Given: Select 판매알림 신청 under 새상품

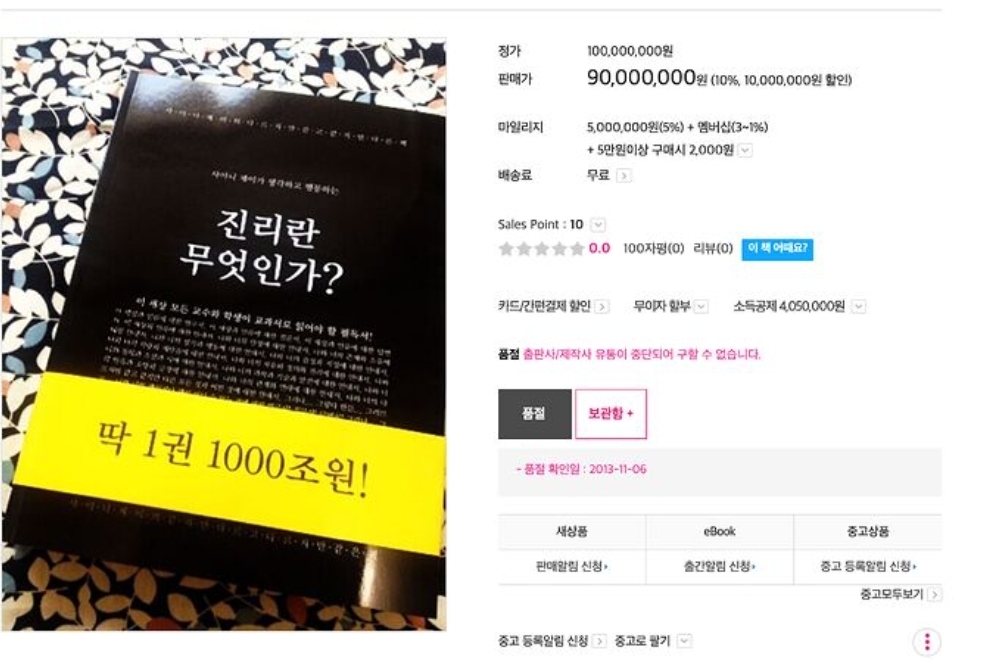Looking at the screenshot, I should pyautogui.click(x=572, y=566).
